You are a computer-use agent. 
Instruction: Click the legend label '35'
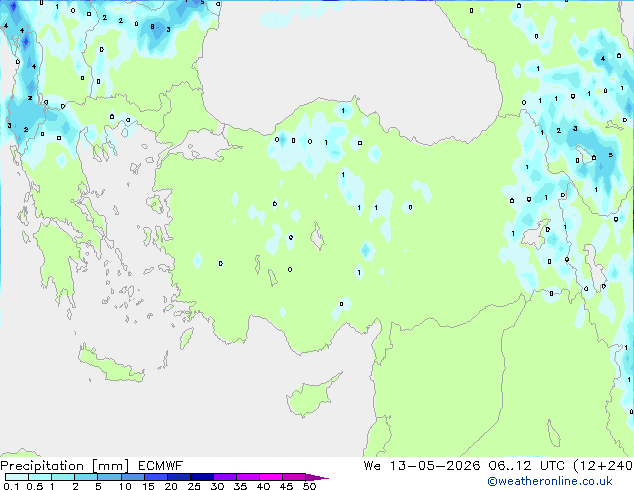click(x=240, y=486)
